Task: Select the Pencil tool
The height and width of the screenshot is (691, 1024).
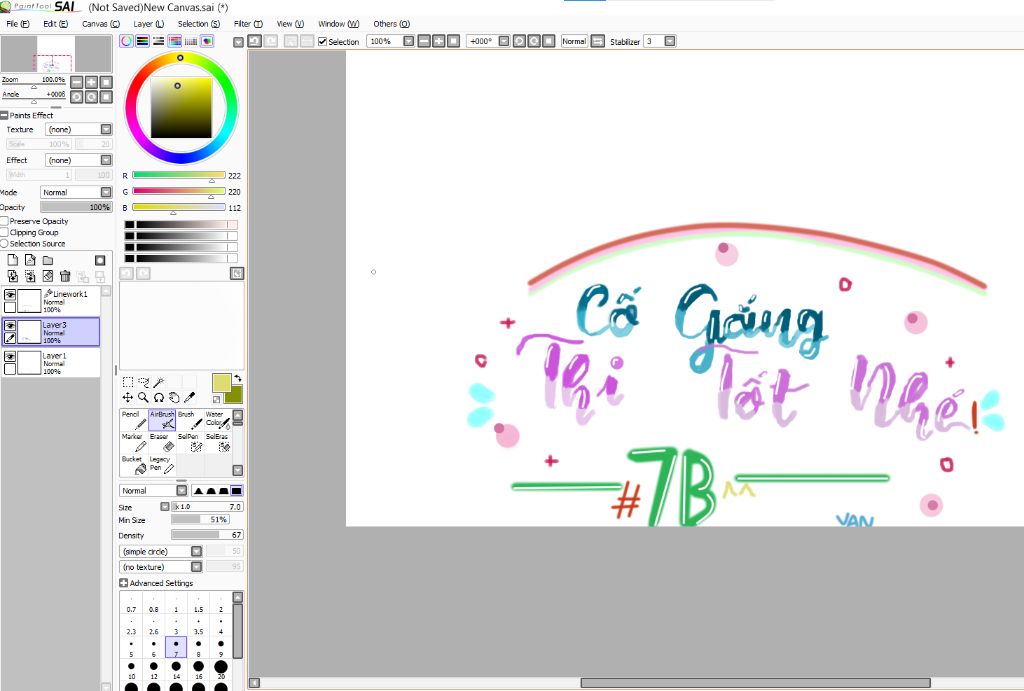Action: tap(134, 419)
